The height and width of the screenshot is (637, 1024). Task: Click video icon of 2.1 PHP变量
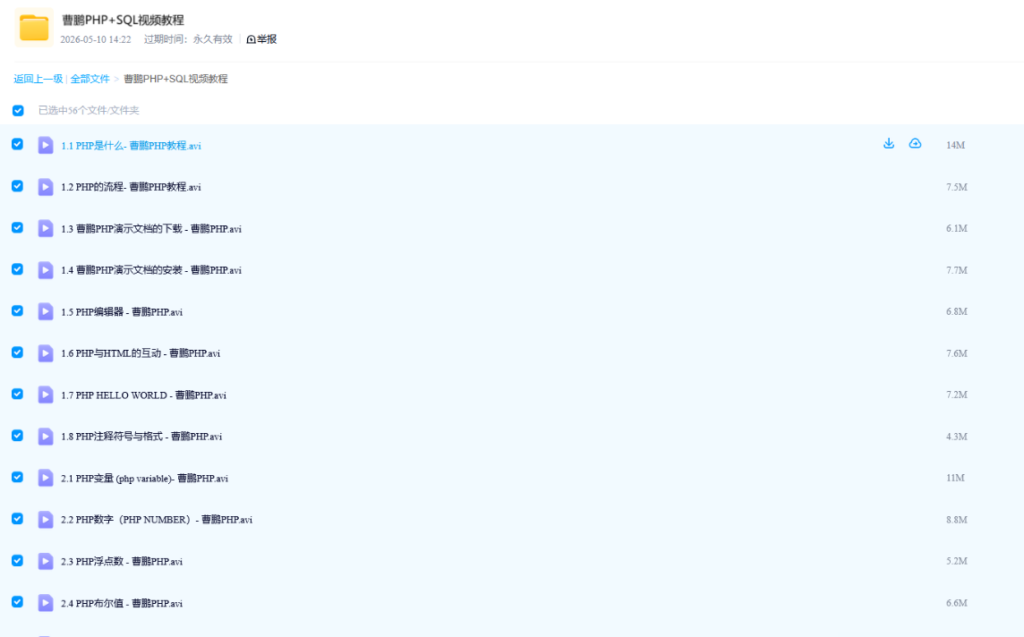pyautogui.click(x=45, y=478)
